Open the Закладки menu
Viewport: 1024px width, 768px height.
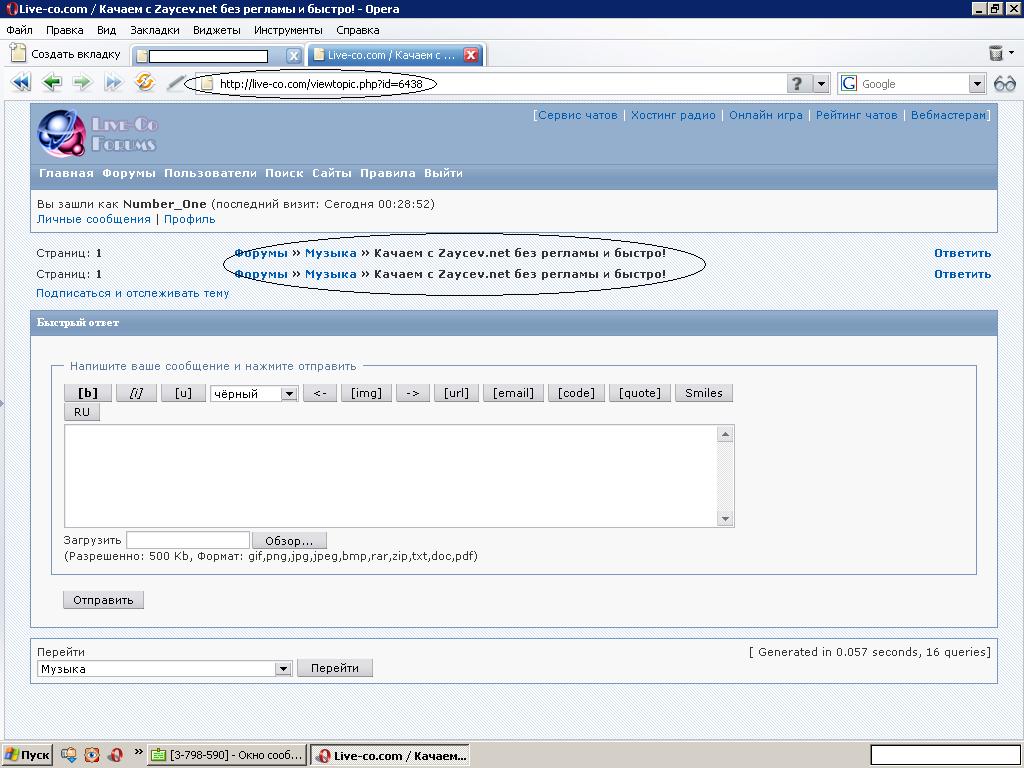pyautogui.click(x=154, y=30)
